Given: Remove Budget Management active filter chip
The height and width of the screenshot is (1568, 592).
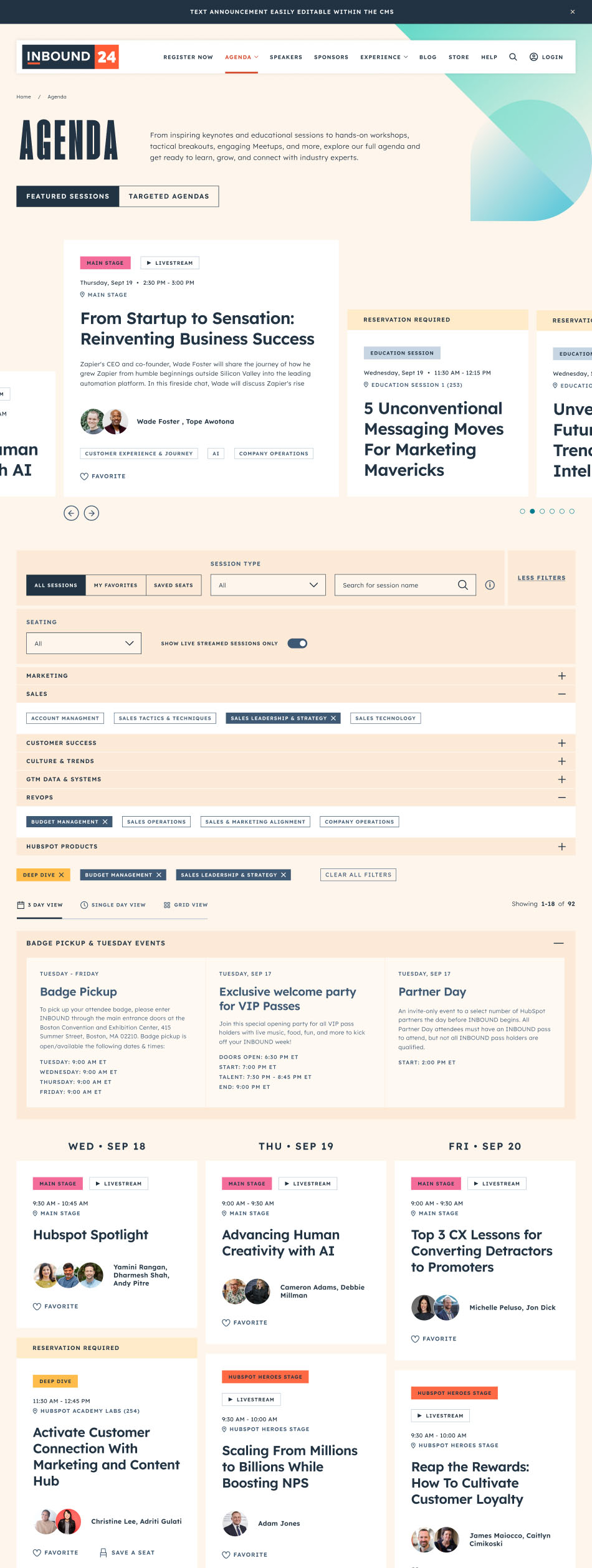Looking at the screenshot, I should (x=159, y=875).
